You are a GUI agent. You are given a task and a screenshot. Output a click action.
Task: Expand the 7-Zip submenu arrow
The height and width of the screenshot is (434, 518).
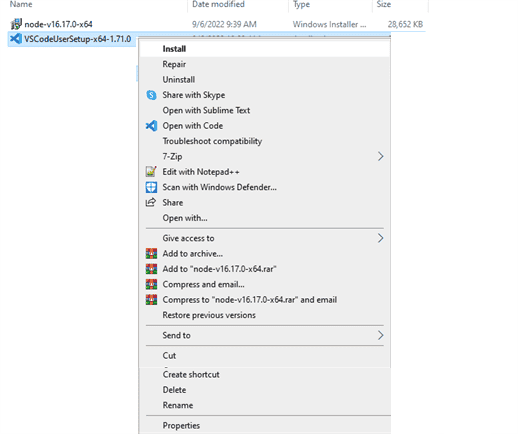tap(380, 156)
